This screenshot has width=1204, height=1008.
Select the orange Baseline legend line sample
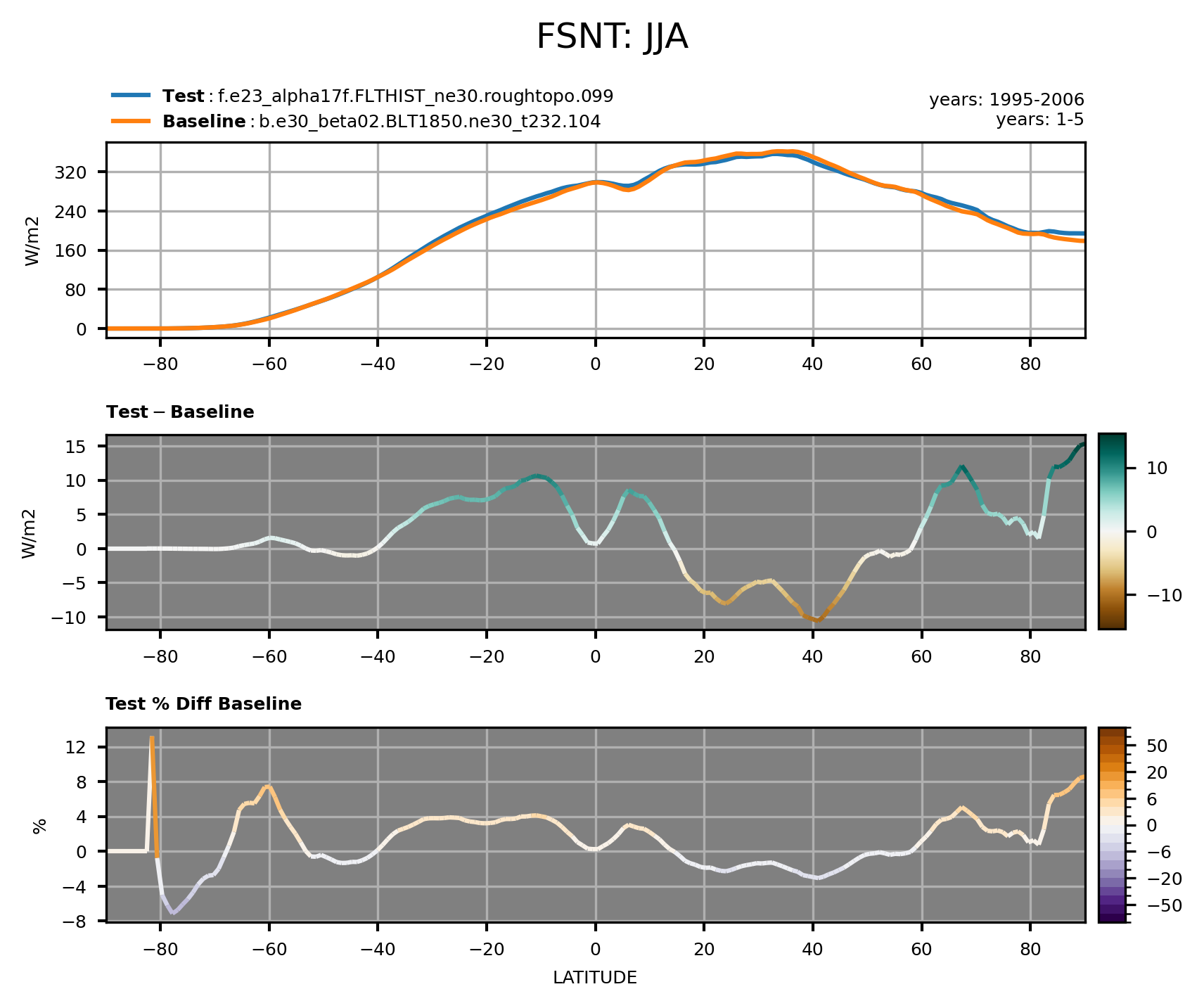pyautogui.click(x=131, y=122)
